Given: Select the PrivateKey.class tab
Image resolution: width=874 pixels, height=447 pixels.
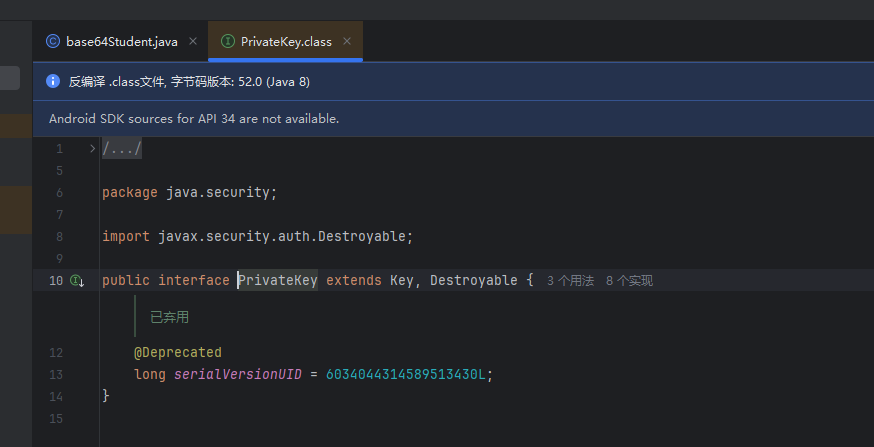Looking at the screenshot, I should click(x=286, y=42).
